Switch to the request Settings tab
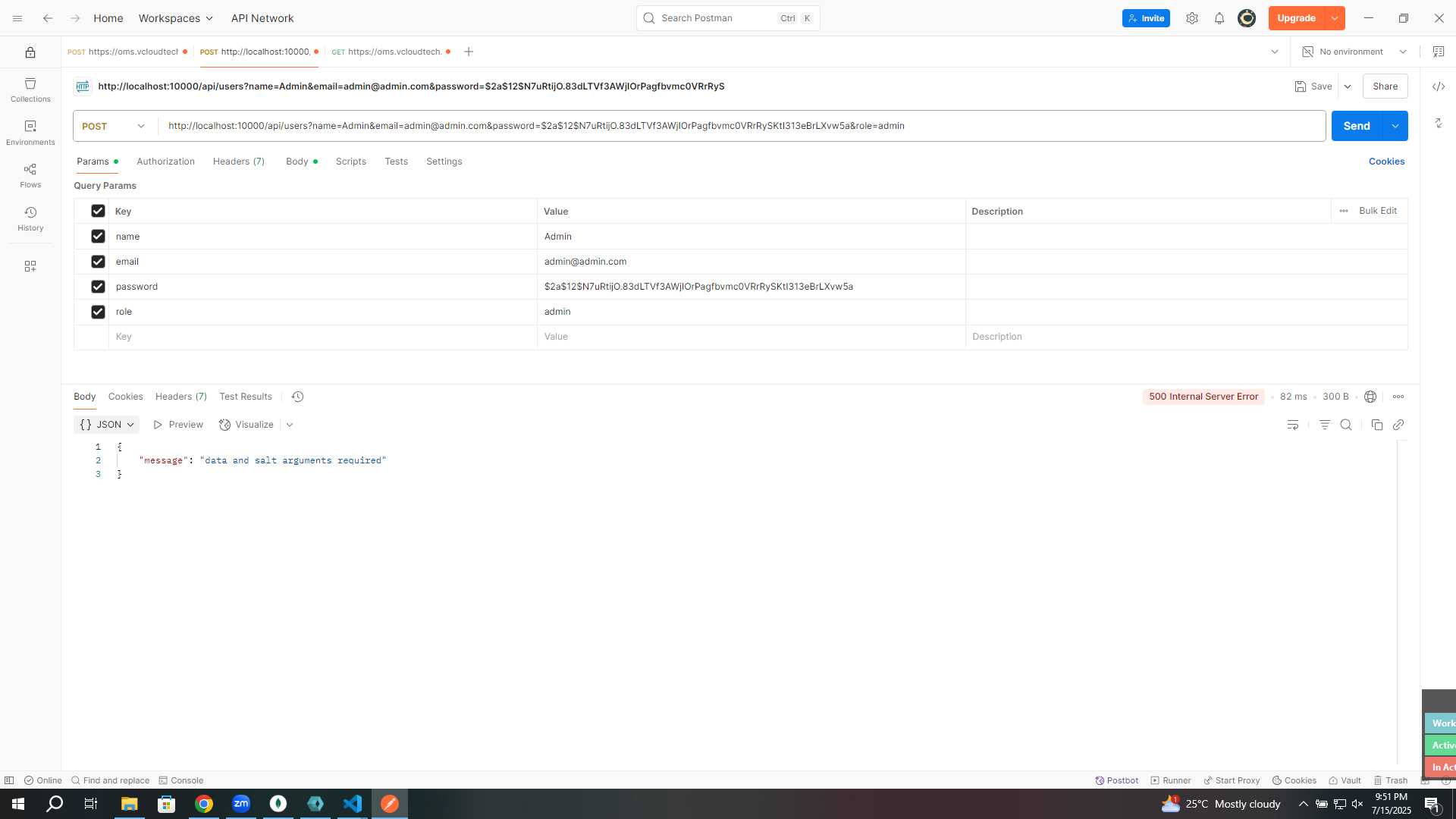The image size is (1456, 819). [x=444, y=162]
